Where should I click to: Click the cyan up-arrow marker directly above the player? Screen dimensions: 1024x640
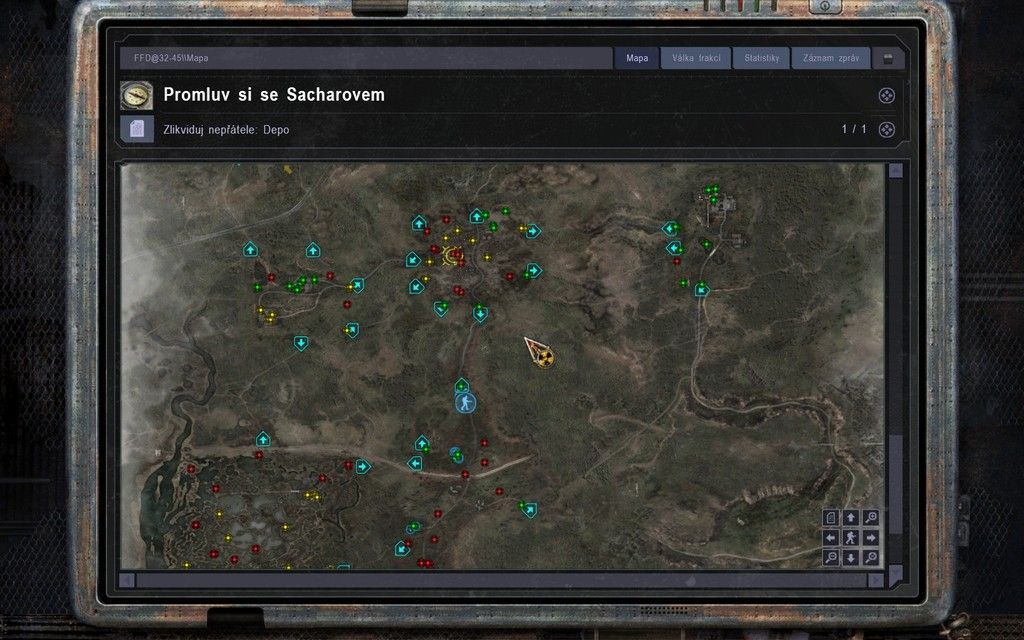(x=462, y=385)
